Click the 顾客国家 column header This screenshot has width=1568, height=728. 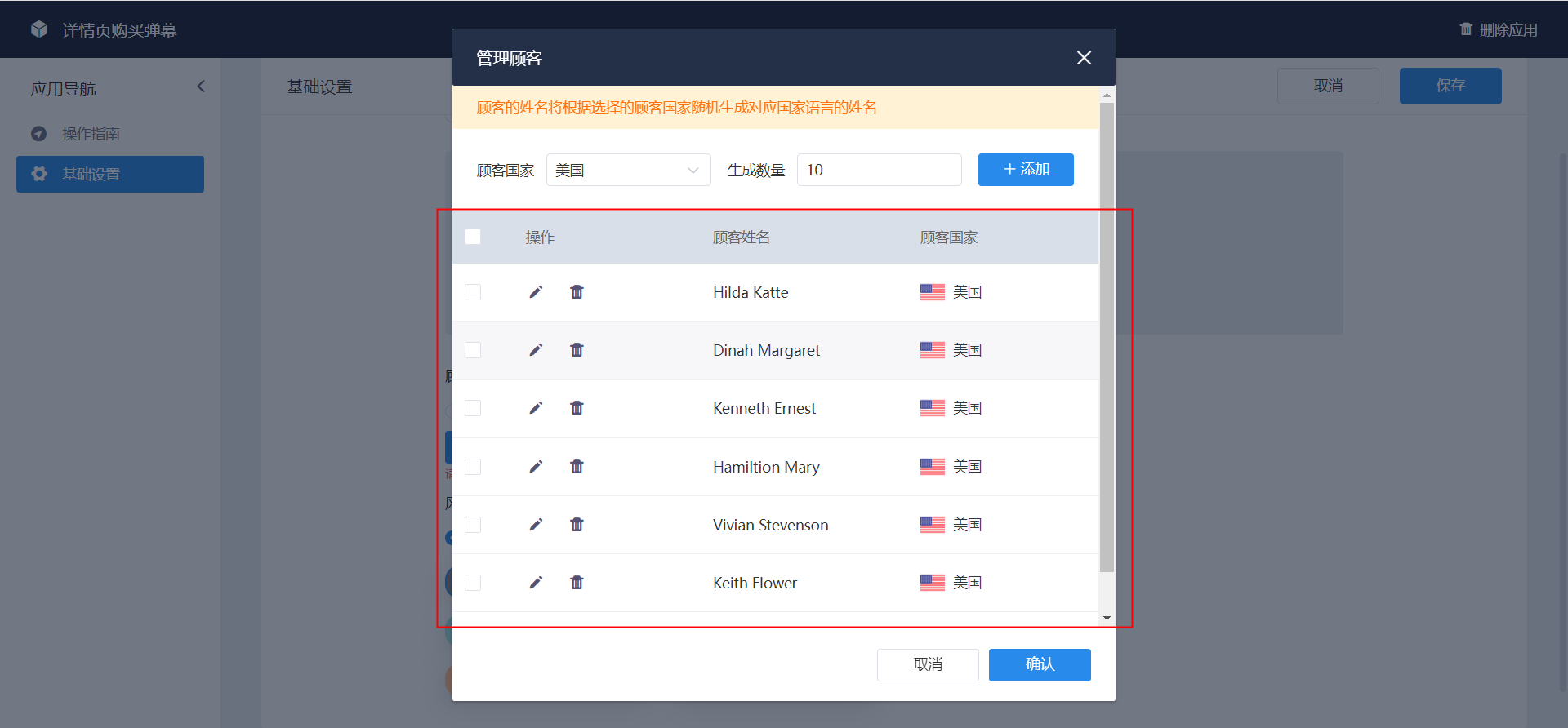coord(949,237)
